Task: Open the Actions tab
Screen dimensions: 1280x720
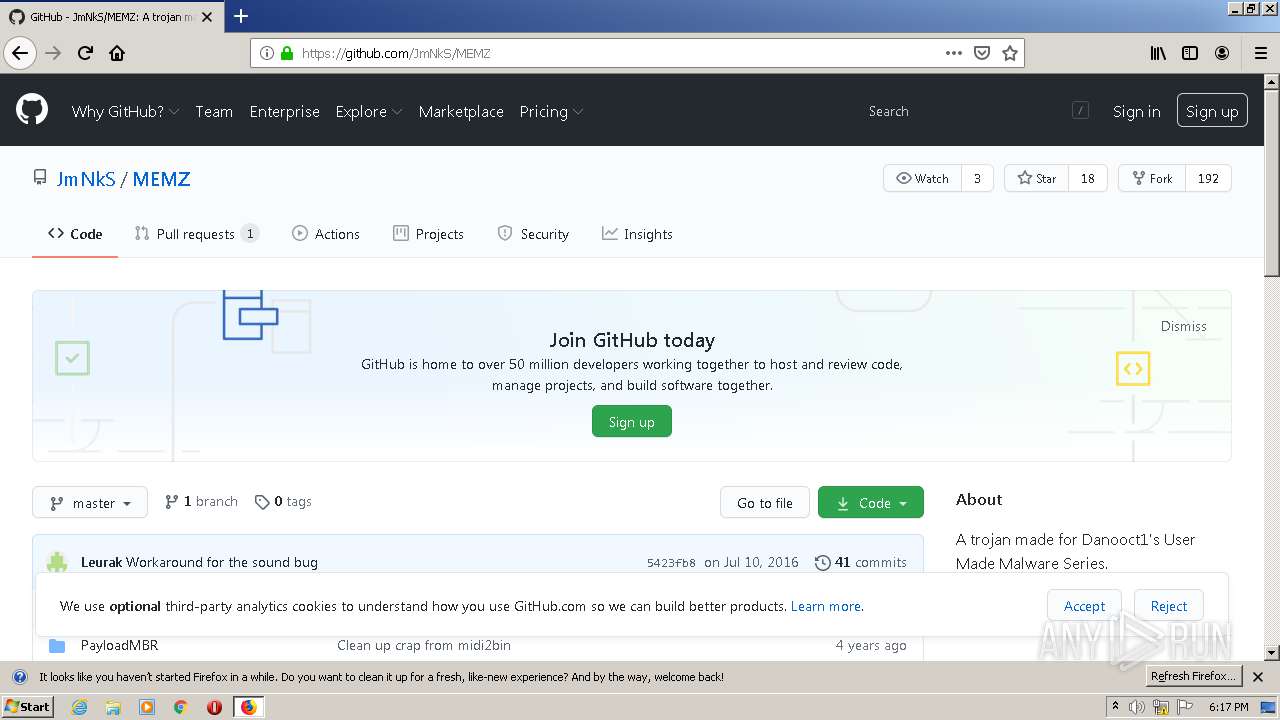Action: click(326, 234)
